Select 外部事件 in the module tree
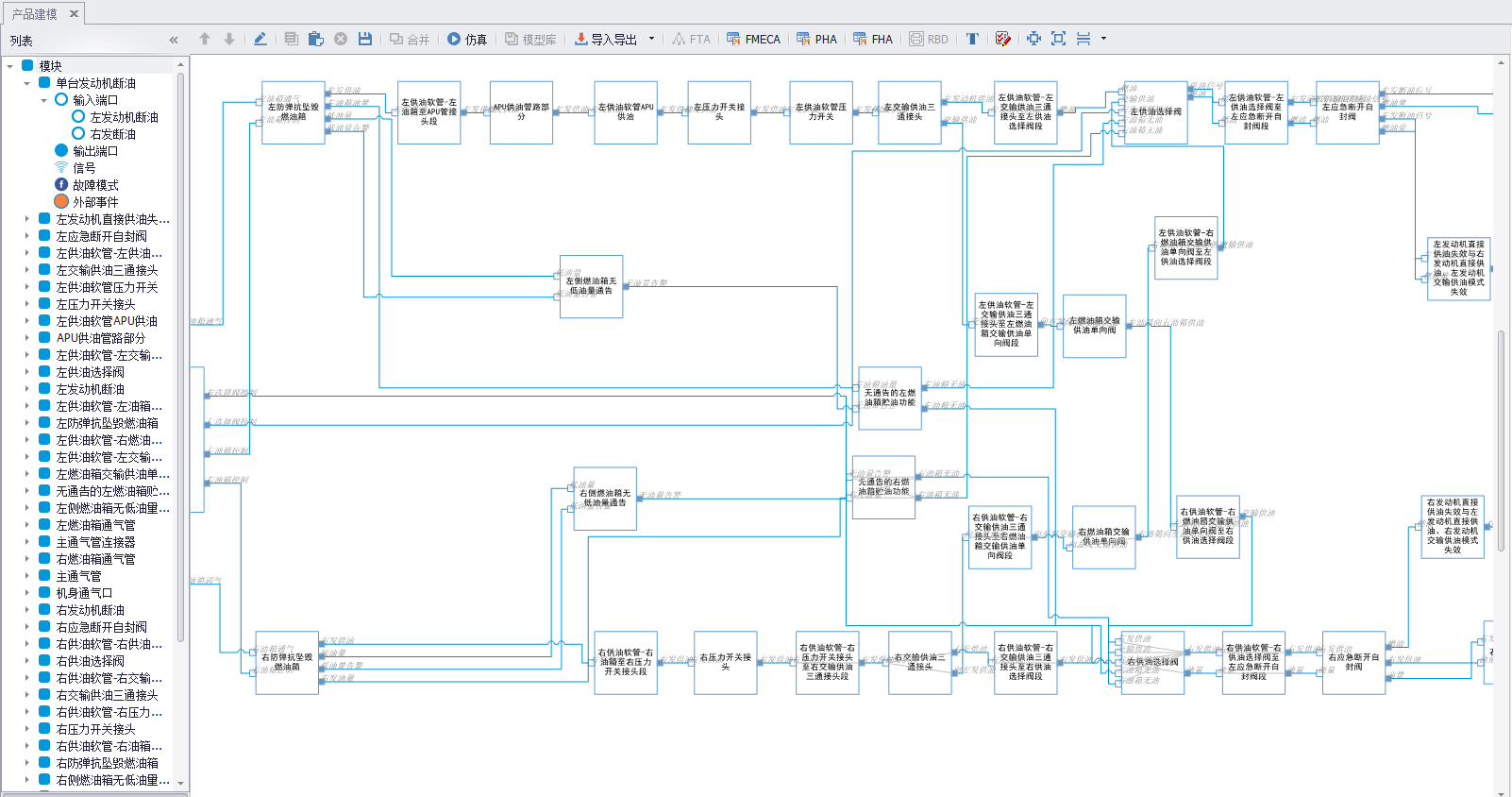 coord(95,202)
